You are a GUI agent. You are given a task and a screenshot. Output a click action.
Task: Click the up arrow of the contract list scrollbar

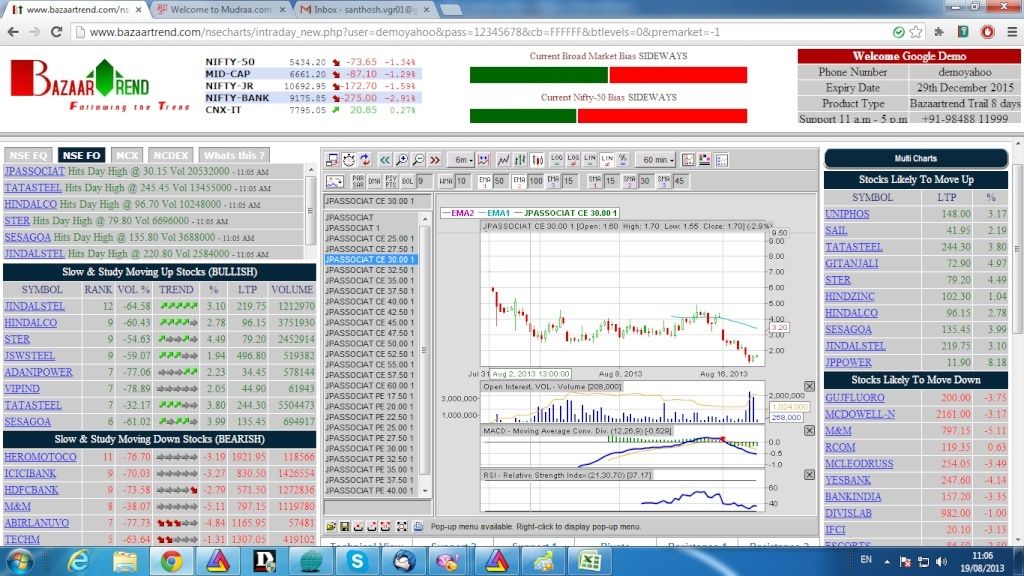tap(425, 219)
